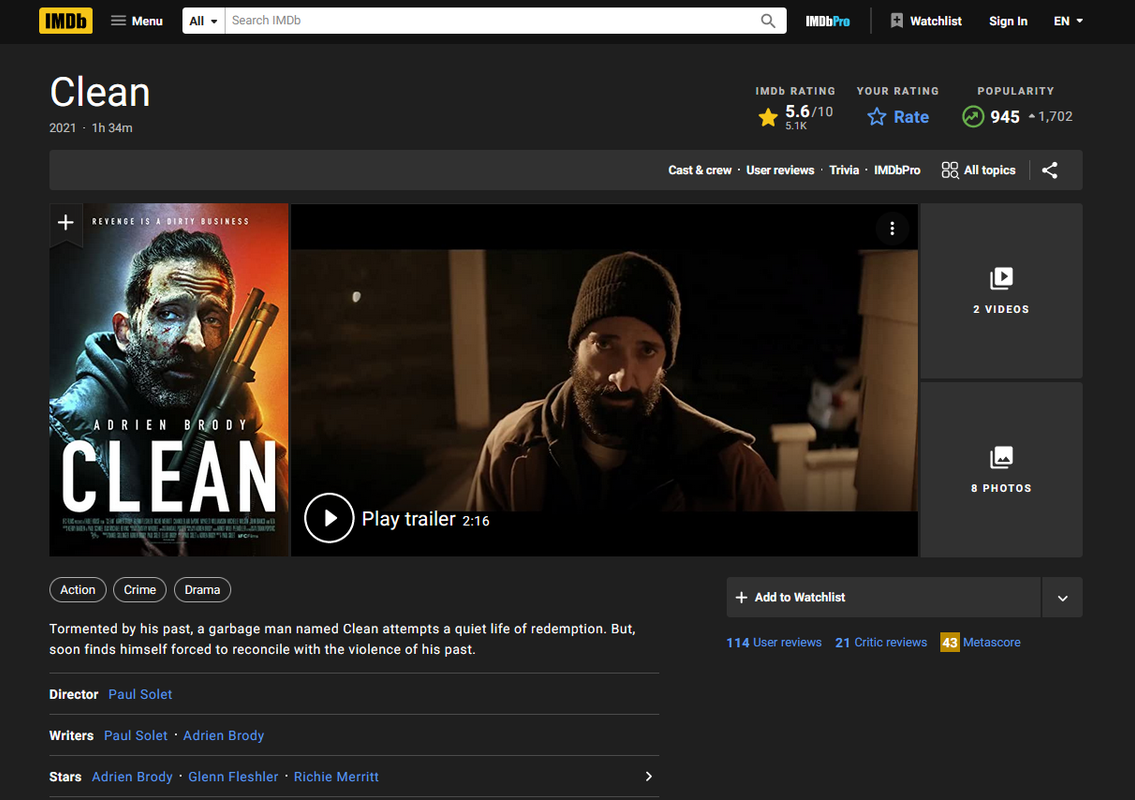Open User reviews in the toolbar
This screenshot has height=800, width=1135.
click(x=780, y=170)
